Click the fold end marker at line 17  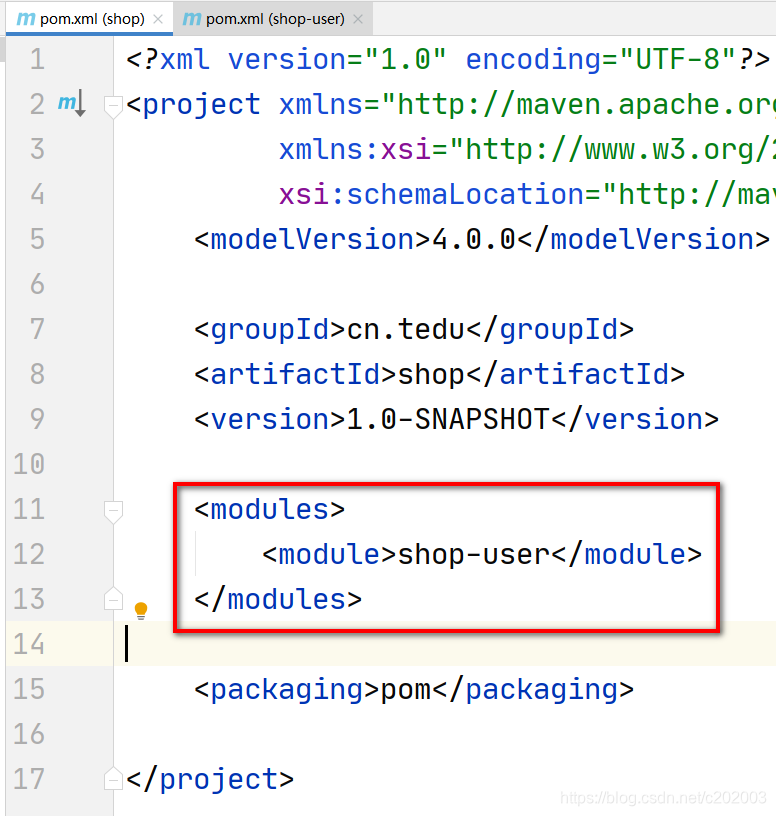pos(113,779)
